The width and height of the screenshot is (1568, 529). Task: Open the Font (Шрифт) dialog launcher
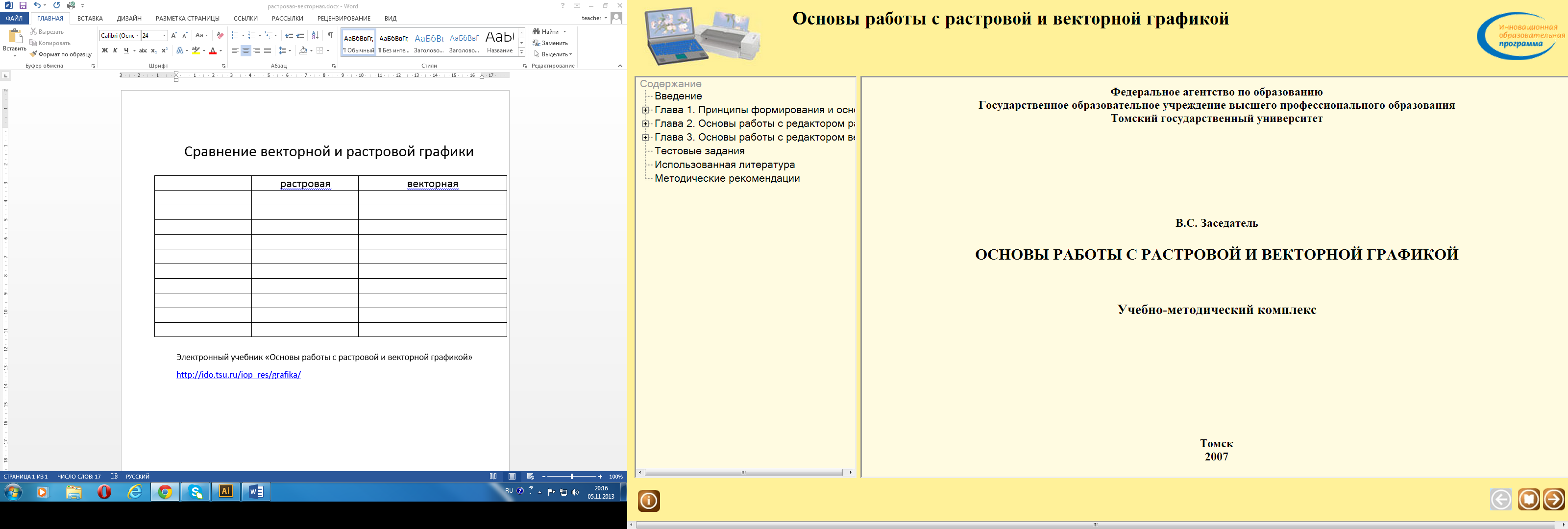click(x=223, y=66)
